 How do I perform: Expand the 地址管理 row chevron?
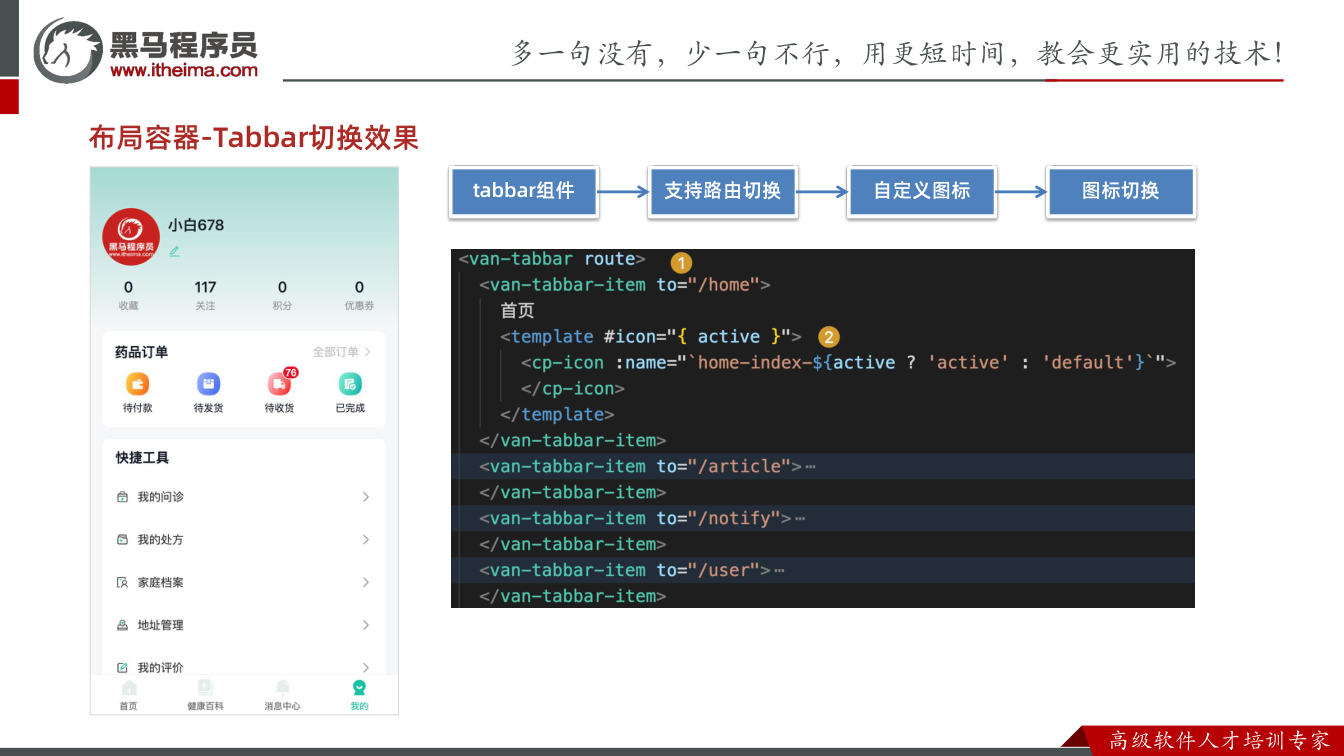(366, 626)
